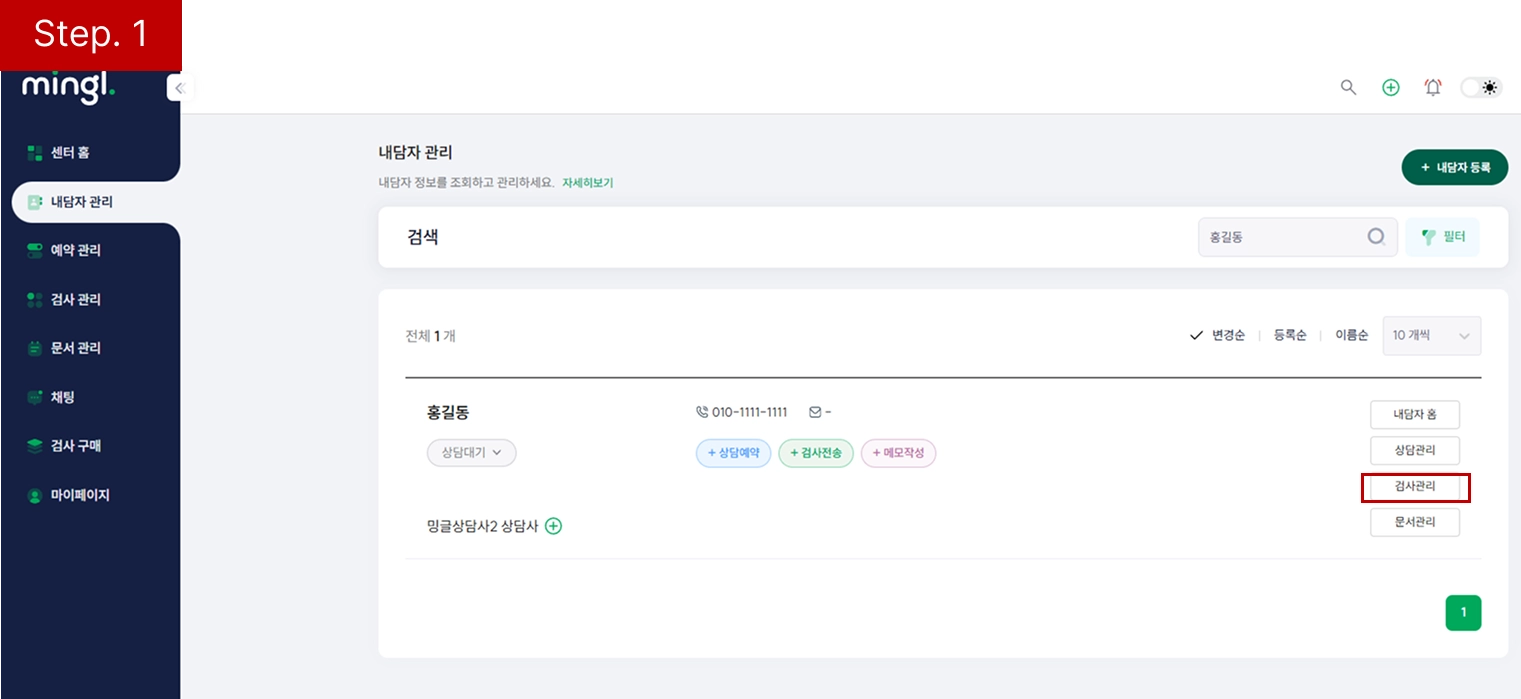Click the 검사전송 green tag button

815,453
